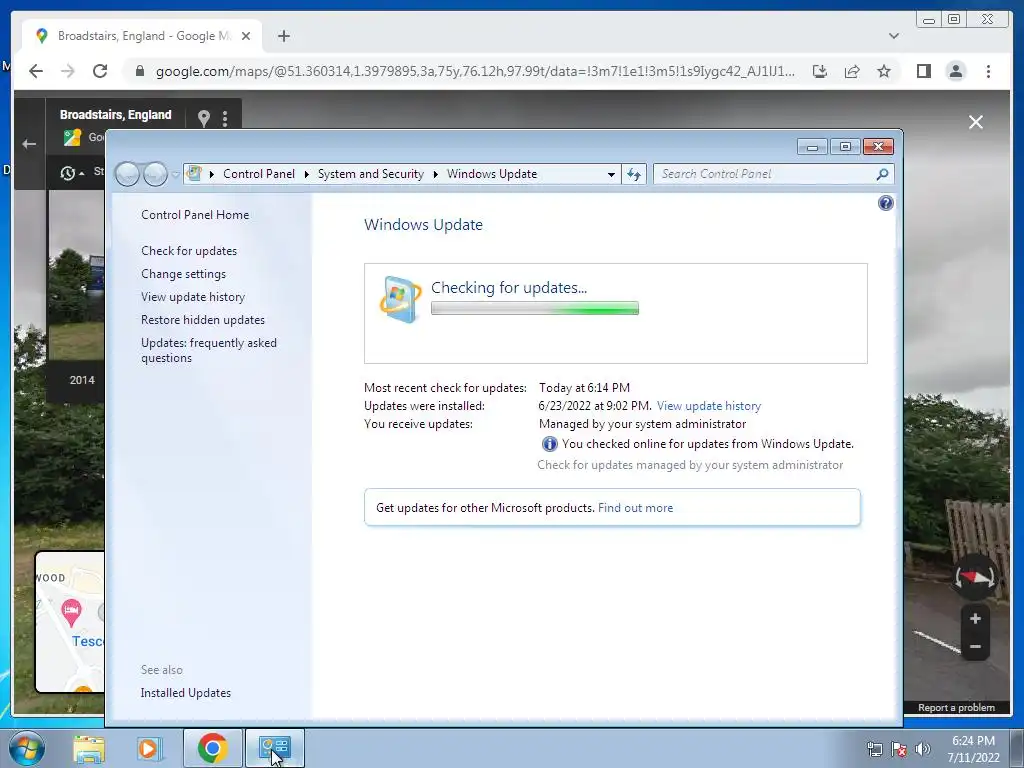
Task: Open File Explorer from the taskbar
Action: (x=89, y=748)
